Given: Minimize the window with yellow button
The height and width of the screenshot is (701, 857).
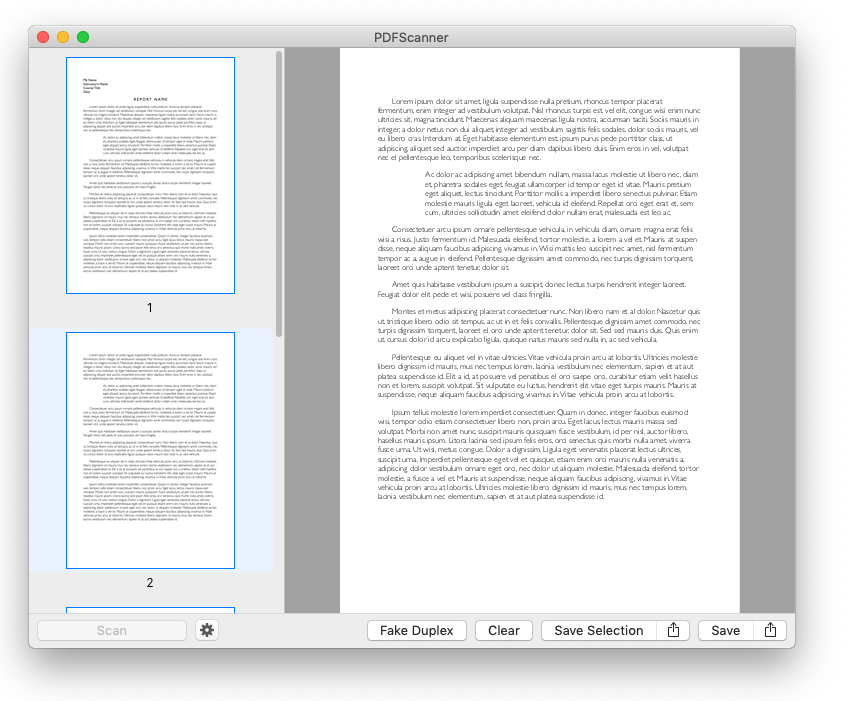Looking at the screenshot, I should point(63,37).
